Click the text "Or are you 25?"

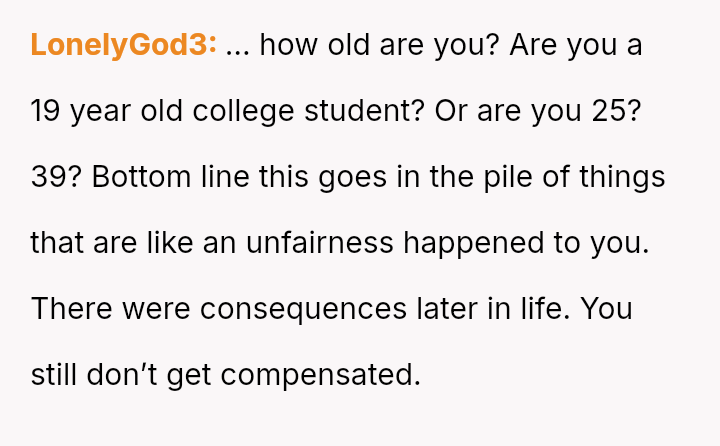[x=538, y=111]
